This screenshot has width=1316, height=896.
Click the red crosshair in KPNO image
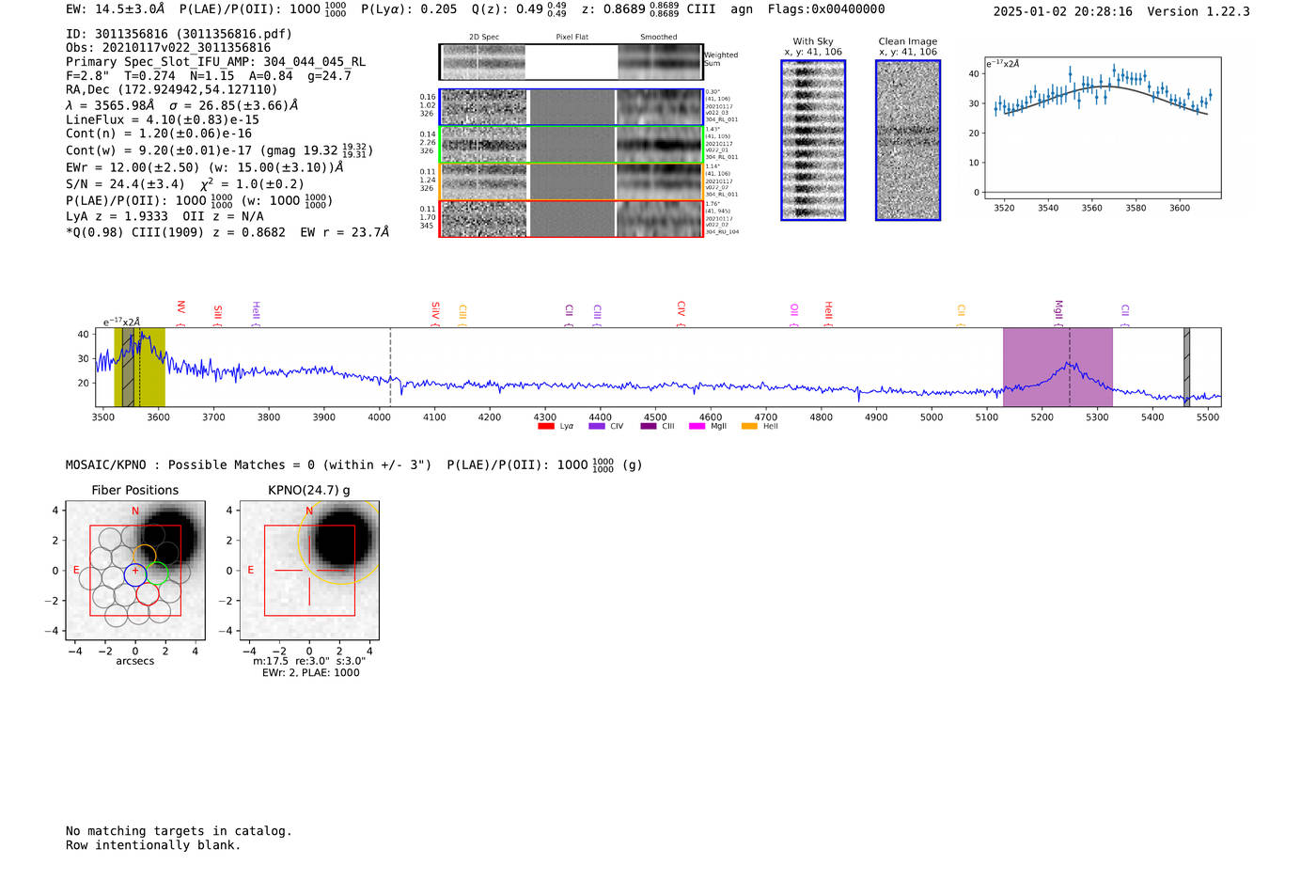[309, 571]
